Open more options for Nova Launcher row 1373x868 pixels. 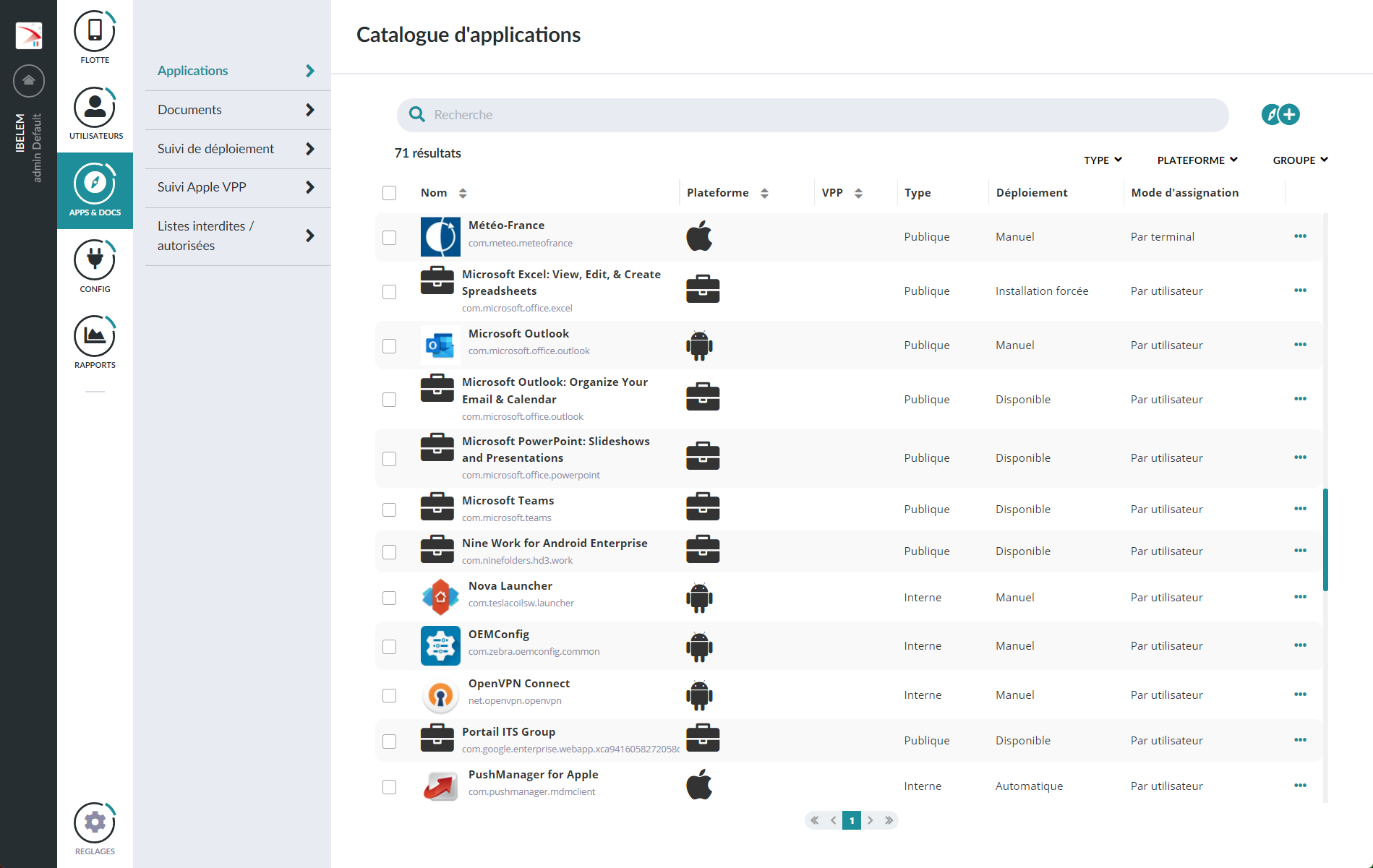pyautogui.click(x=1300, y=597)
